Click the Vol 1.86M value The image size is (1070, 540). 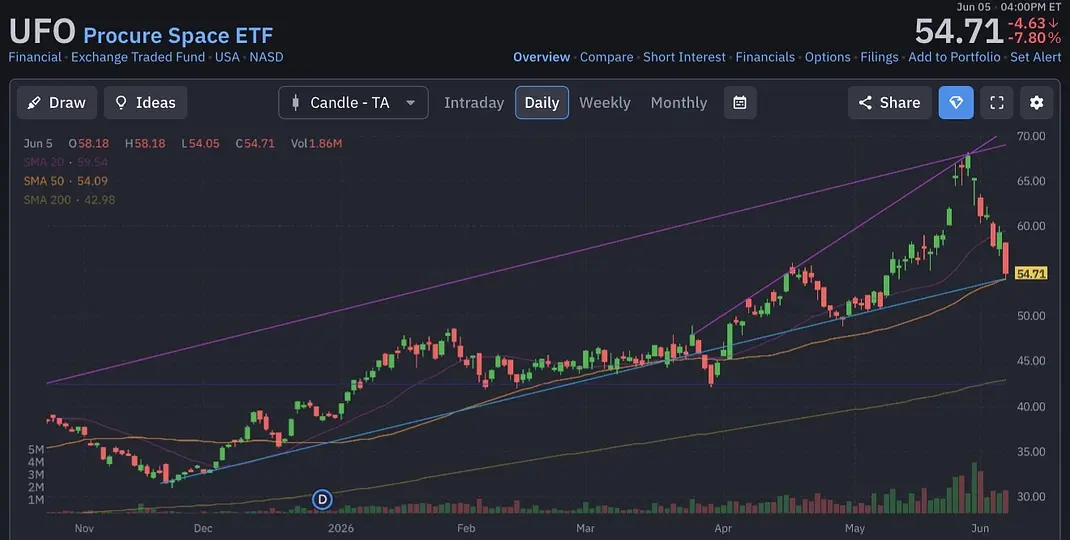(317, 143)
